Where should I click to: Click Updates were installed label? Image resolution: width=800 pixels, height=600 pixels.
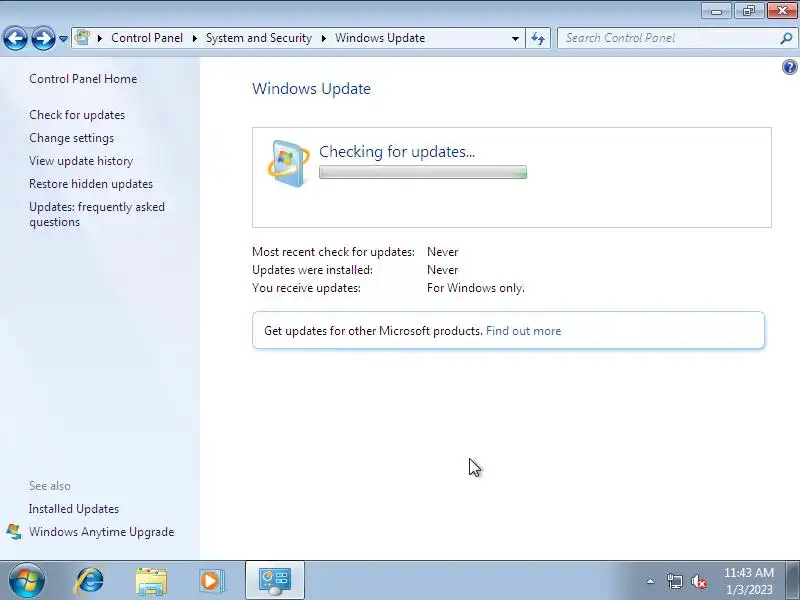coord(312,270)
